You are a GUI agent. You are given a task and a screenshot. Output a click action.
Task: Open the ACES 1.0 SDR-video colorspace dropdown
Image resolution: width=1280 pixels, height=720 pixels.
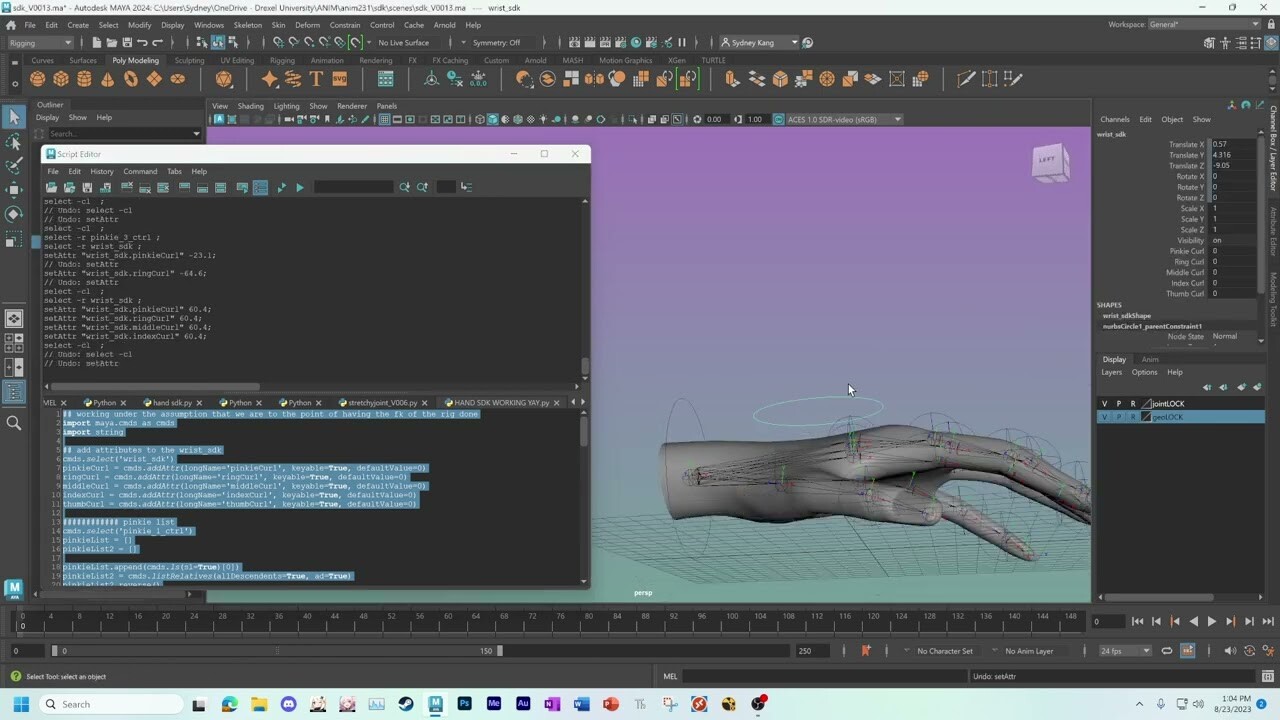(x=845, y=119)
